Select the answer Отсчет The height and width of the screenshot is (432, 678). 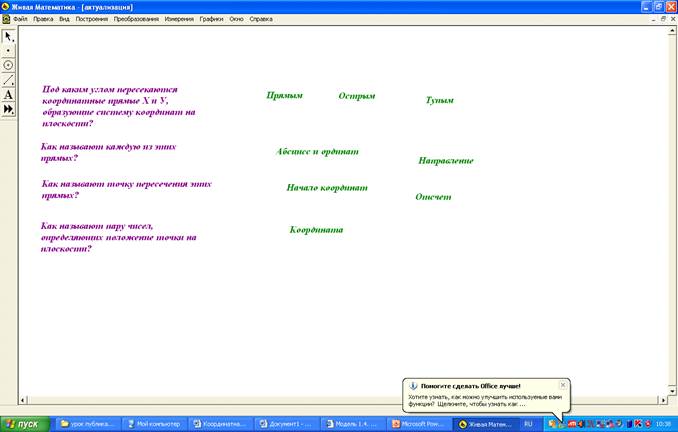(x=433, y=197)
